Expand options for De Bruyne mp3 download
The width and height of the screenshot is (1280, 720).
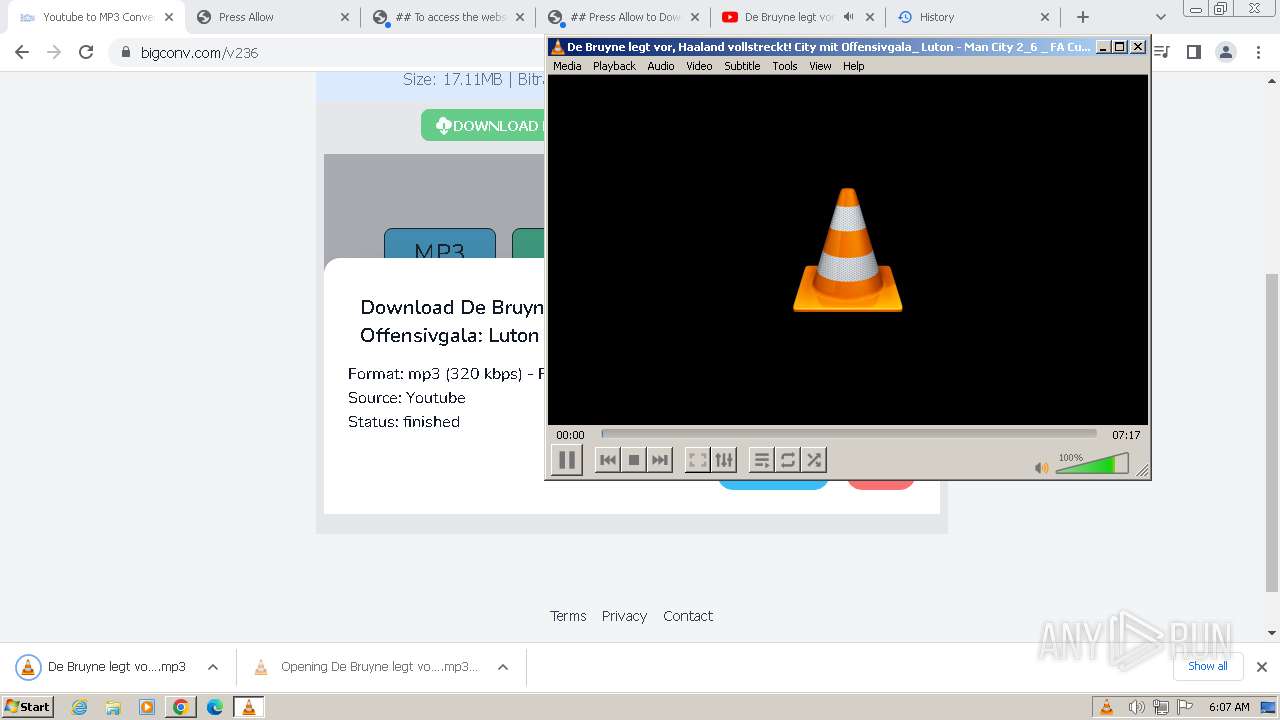click(x=213, y=667)
